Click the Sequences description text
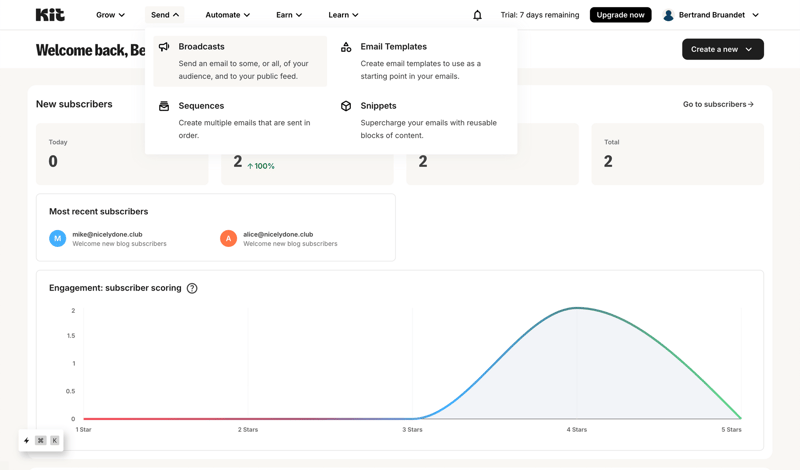800x470 pixels. pos(244,129)
